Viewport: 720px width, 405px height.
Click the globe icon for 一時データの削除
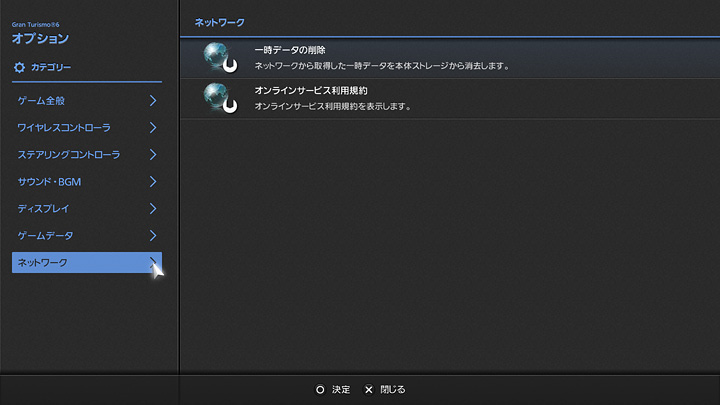(218, 57)
